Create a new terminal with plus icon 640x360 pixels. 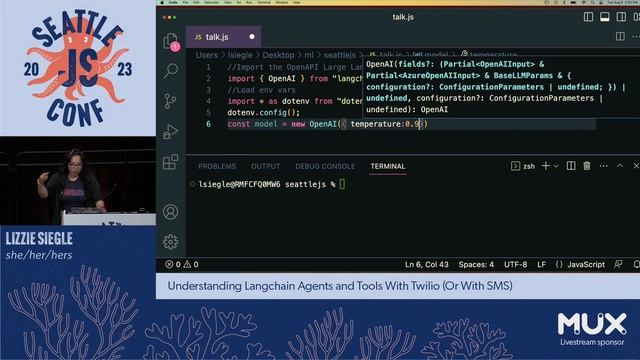coord(545,166)
